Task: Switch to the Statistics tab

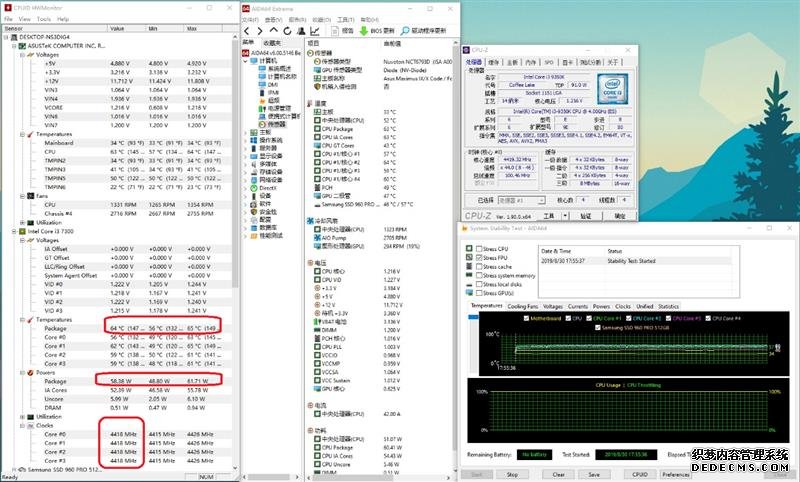Action: [668, 307]
